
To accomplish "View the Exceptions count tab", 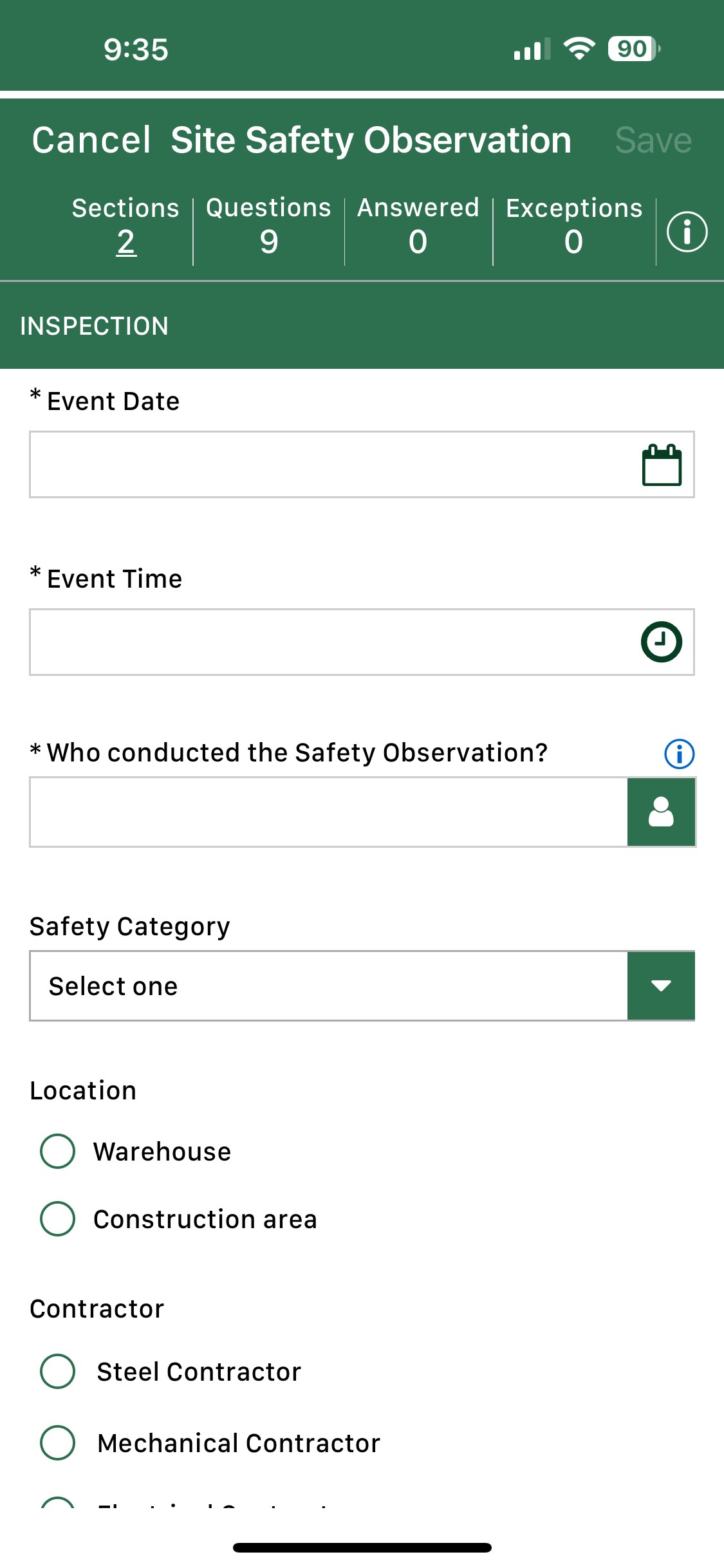I will point(574,229).
